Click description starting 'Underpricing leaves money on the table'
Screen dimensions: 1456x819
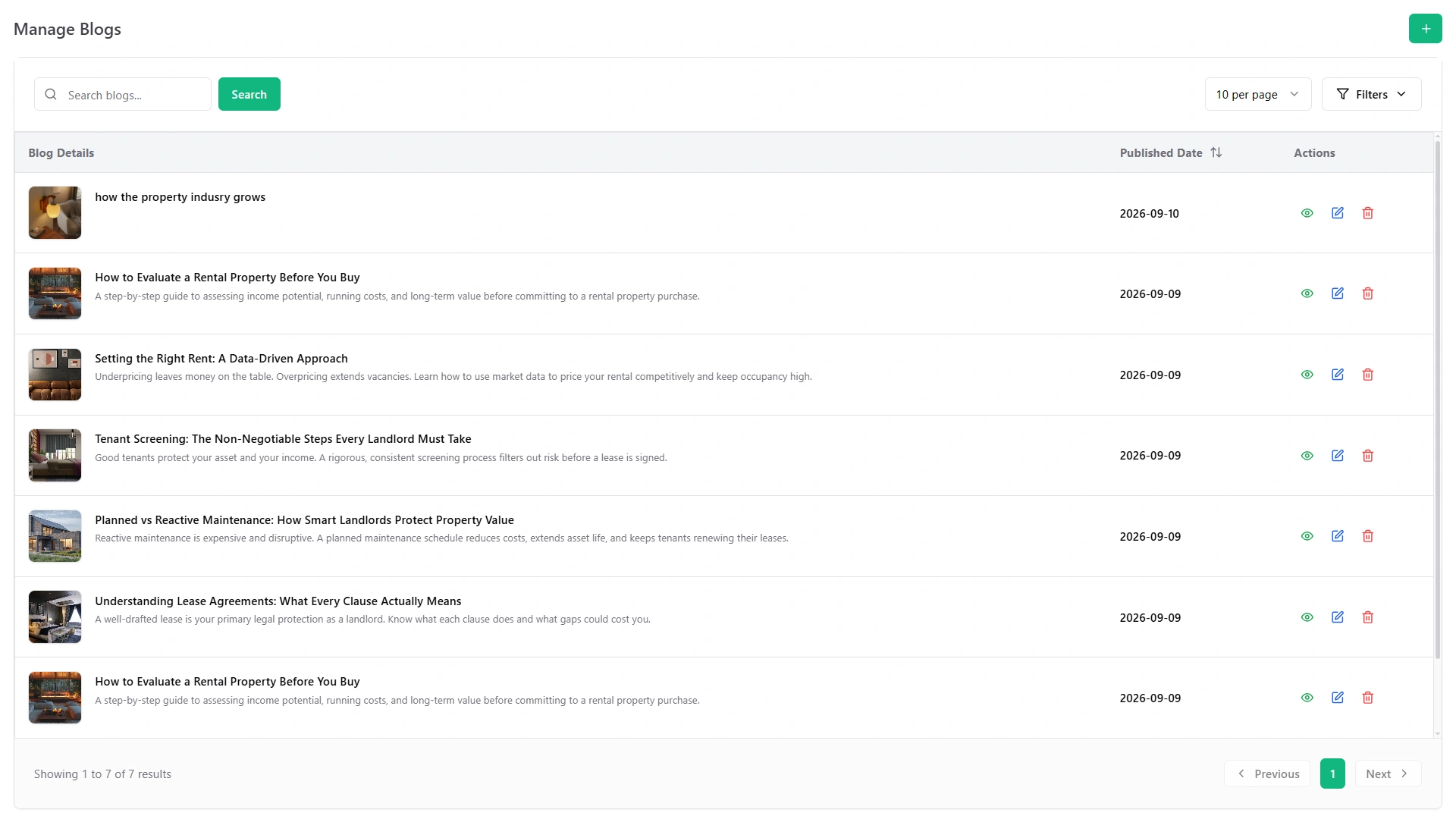453,377
